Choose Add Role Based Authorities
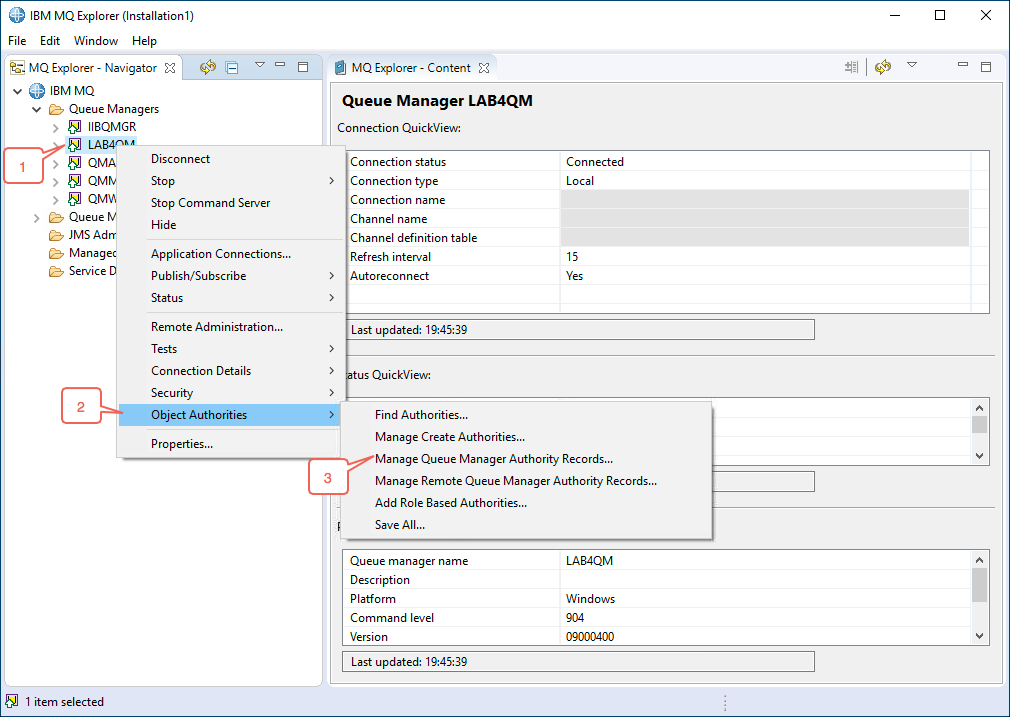The image size is (1010, 717). pyautogui.click(x=526, y=502)
